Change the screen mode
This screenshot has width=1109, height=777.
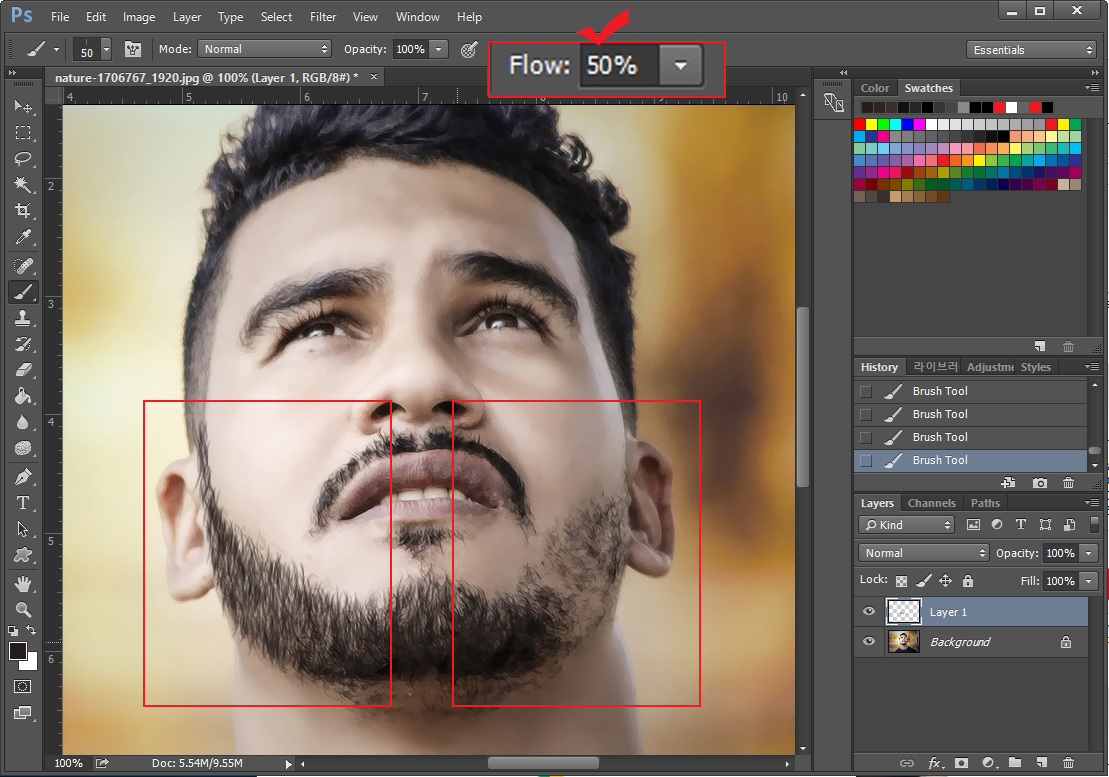23,713
